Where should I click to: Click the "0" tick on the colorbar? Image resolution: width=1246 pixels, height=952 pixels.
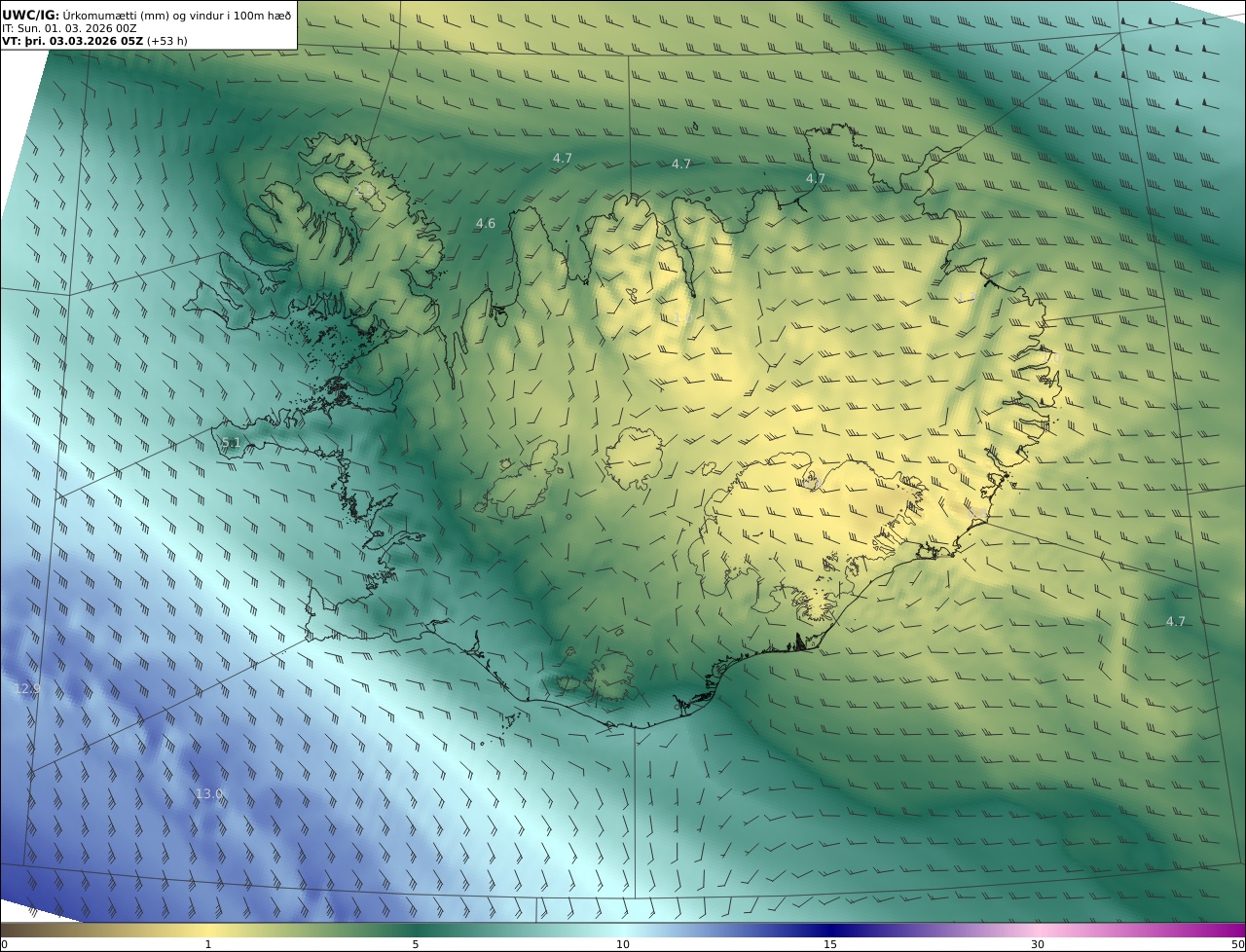click(x=4, y=944)
